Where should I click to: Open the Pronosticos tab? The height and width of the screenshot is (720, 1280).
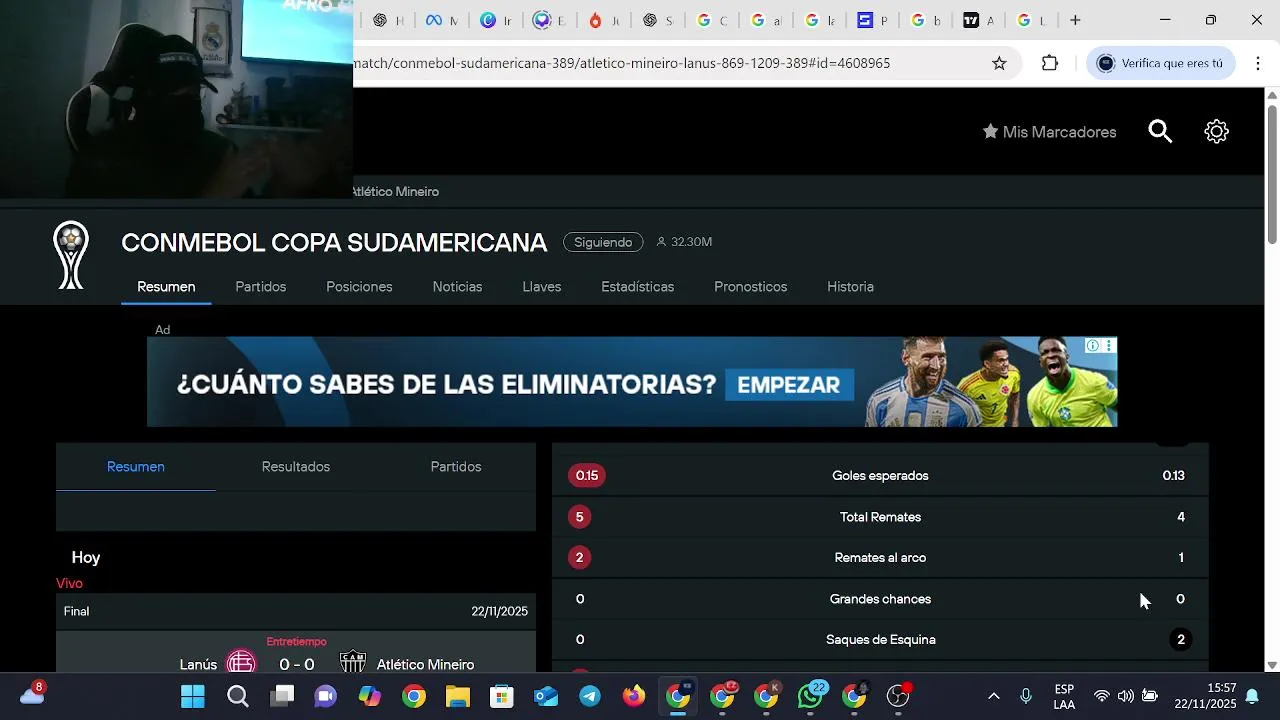tap(750, 287)
